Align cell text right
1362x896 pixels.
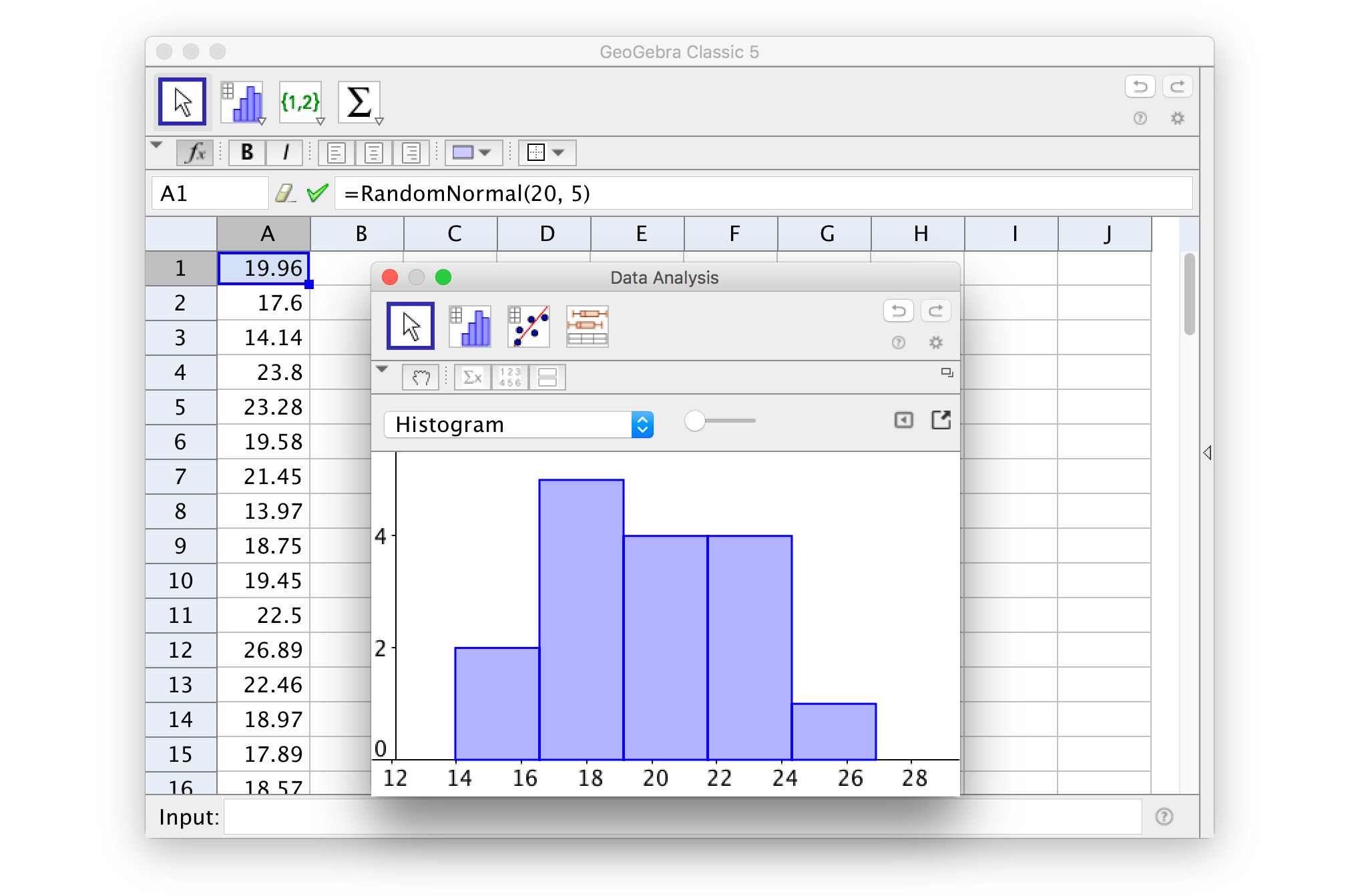(x=411, y=153)
